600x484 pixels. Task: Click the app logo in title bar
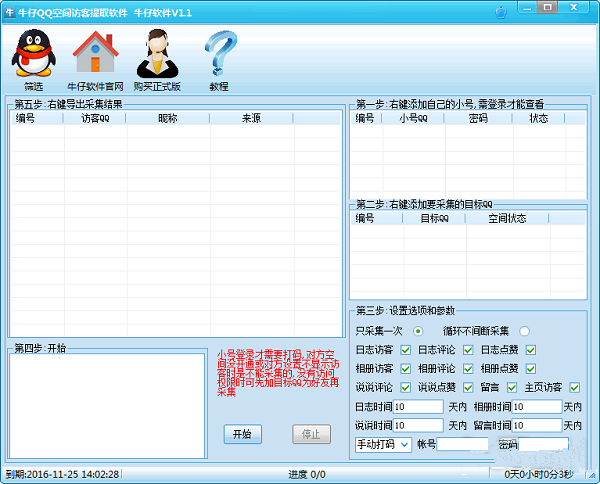(10, 13)
